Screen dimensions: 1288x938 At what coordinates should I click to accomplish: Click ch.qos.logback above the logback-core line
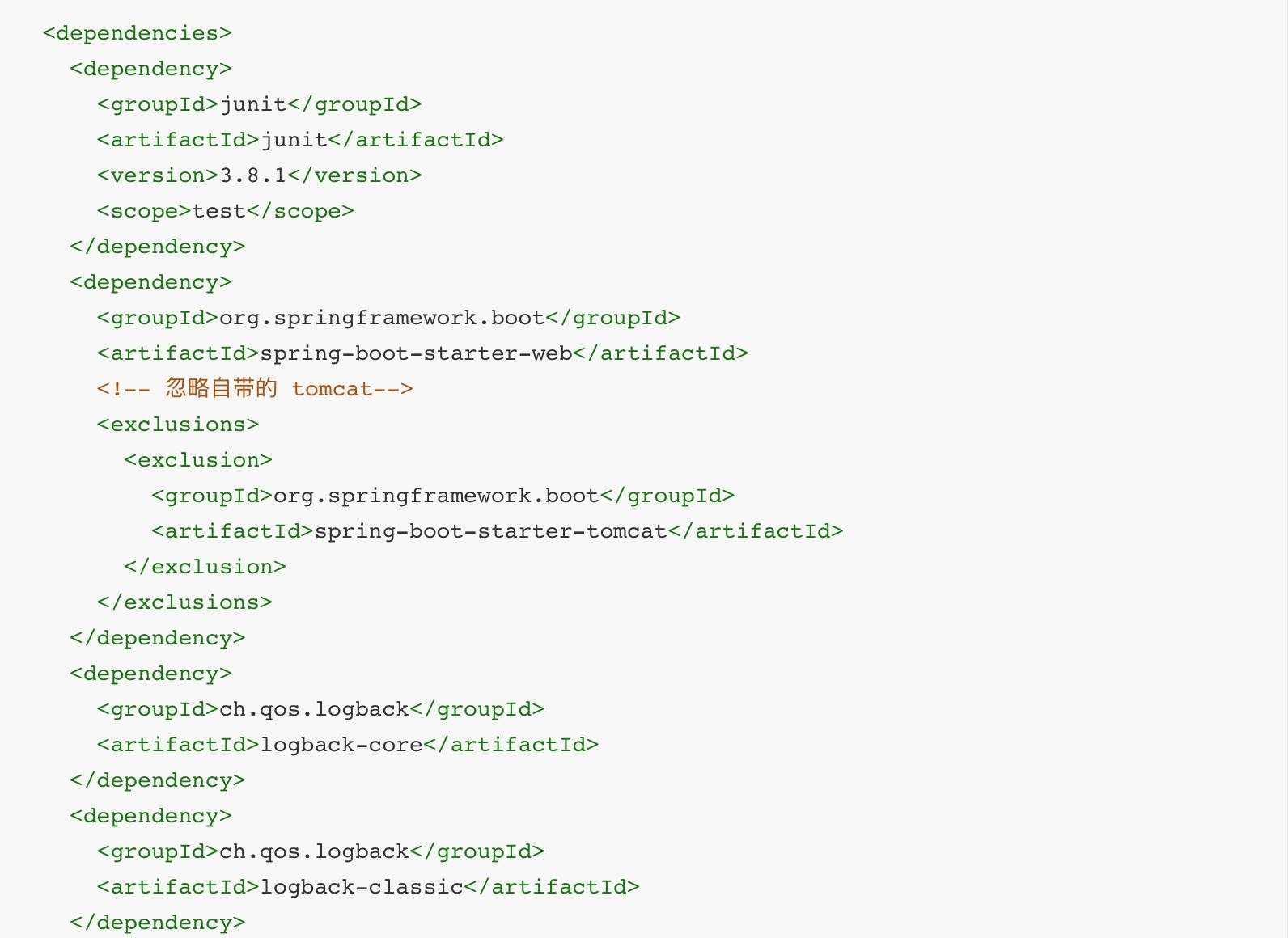(314, 709)
